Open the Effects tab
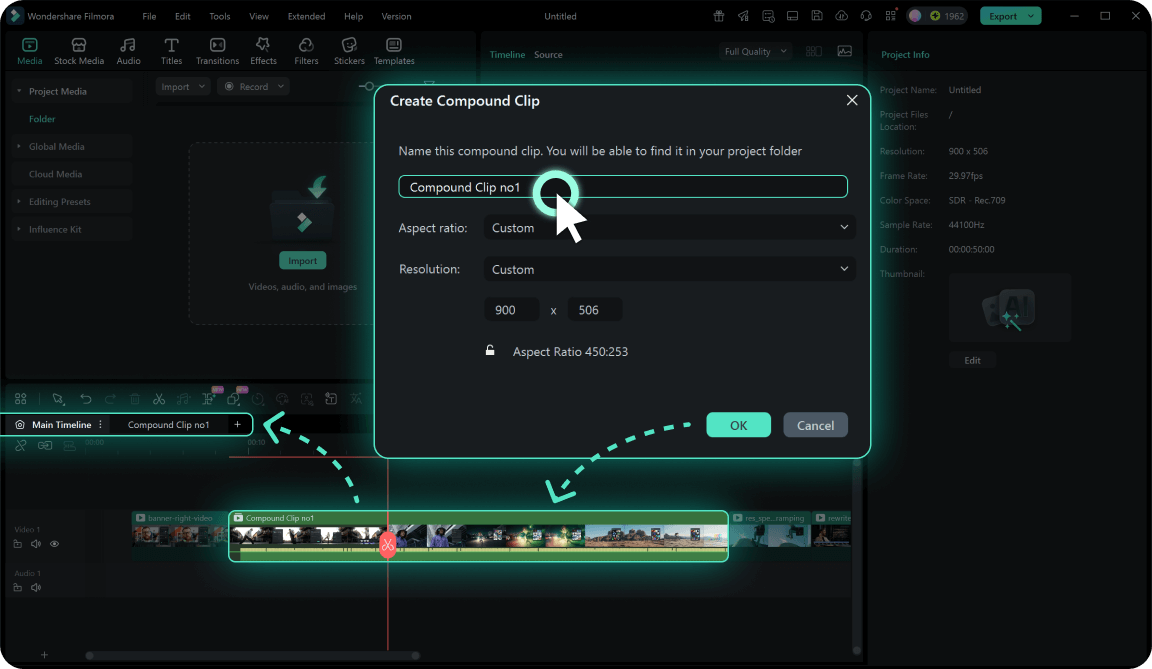The image size is (1152, 669). click(x=263, y=51)
